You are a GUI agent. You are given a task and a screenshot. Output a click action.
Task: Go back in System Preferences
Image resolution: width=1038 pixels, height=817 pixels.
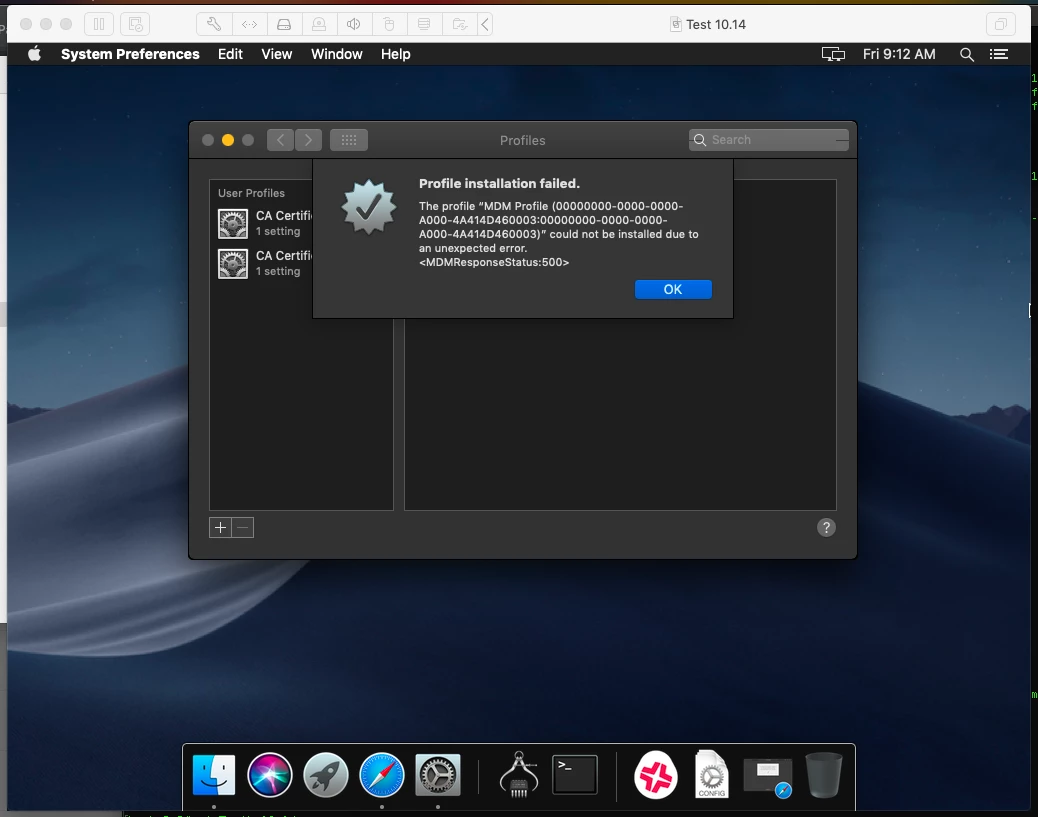[x=281, y=140]
